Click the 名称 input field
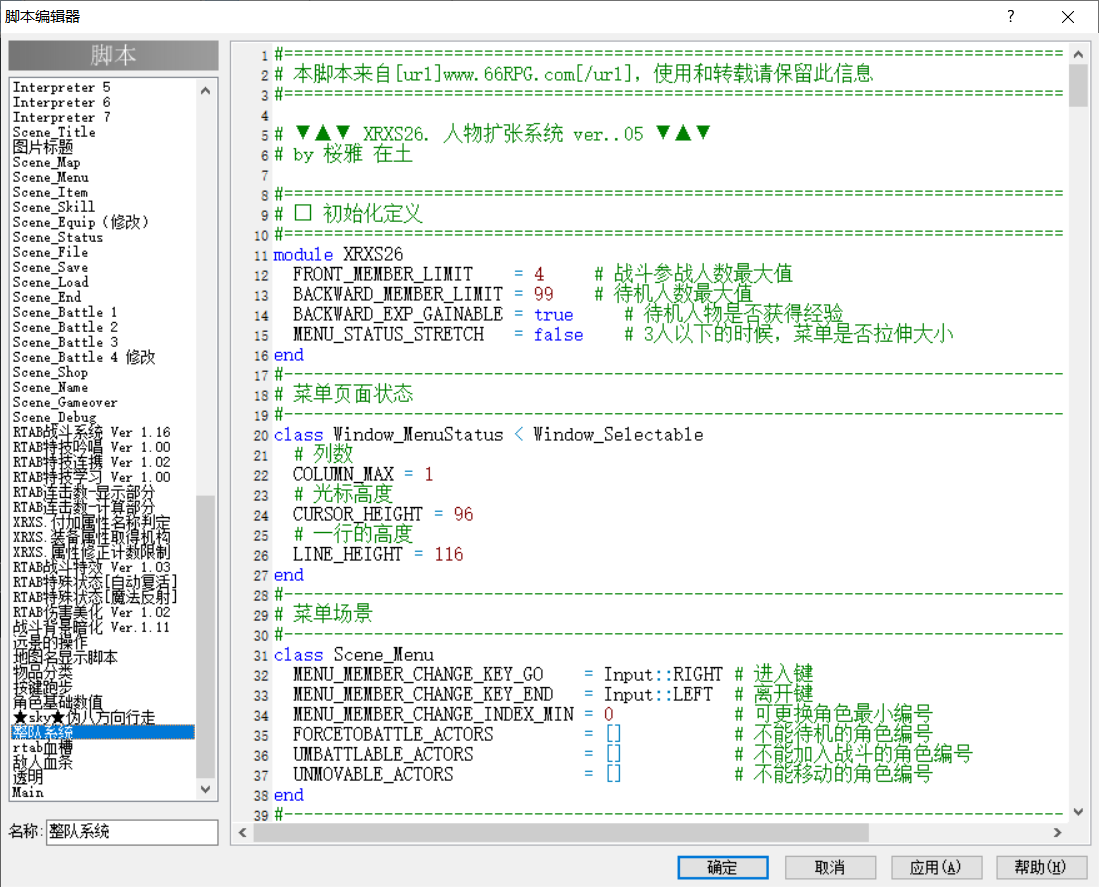This screenshot has width=1099, height=887. (132, 832)
